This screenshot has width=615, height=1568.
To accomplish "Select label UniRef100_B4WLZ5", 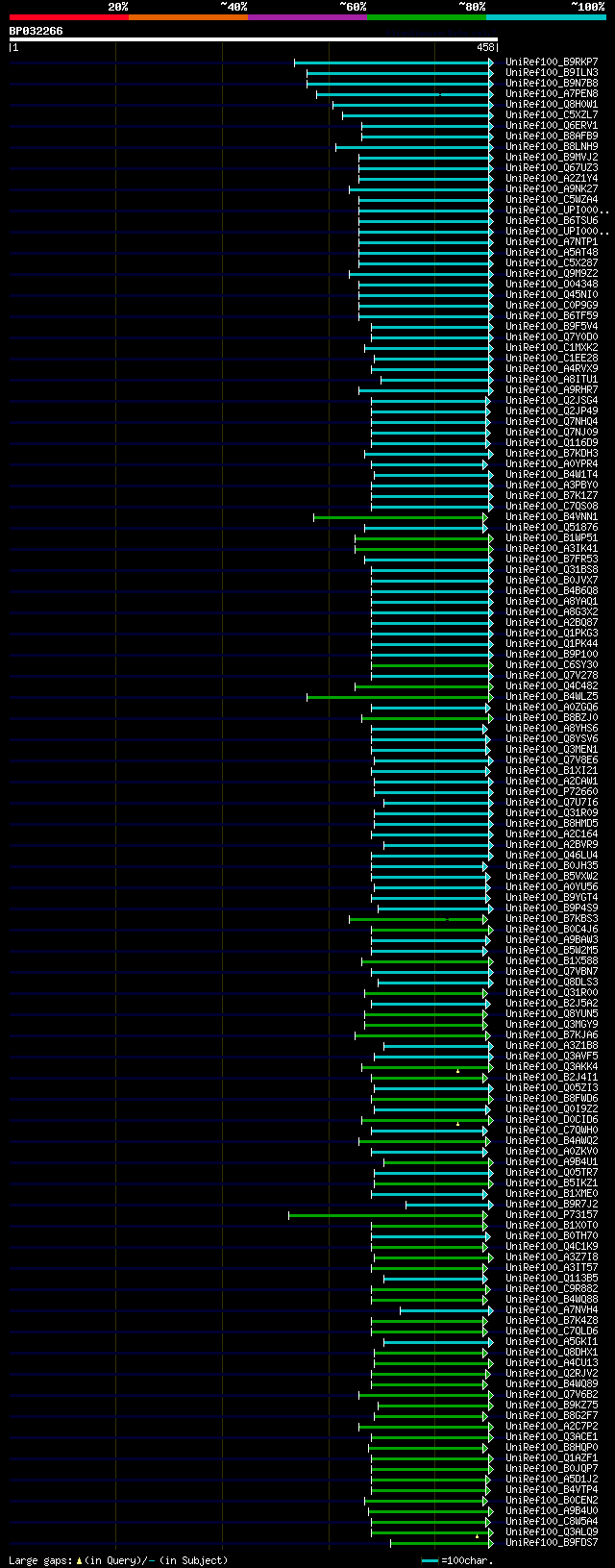I will click(x=552, y=696).
